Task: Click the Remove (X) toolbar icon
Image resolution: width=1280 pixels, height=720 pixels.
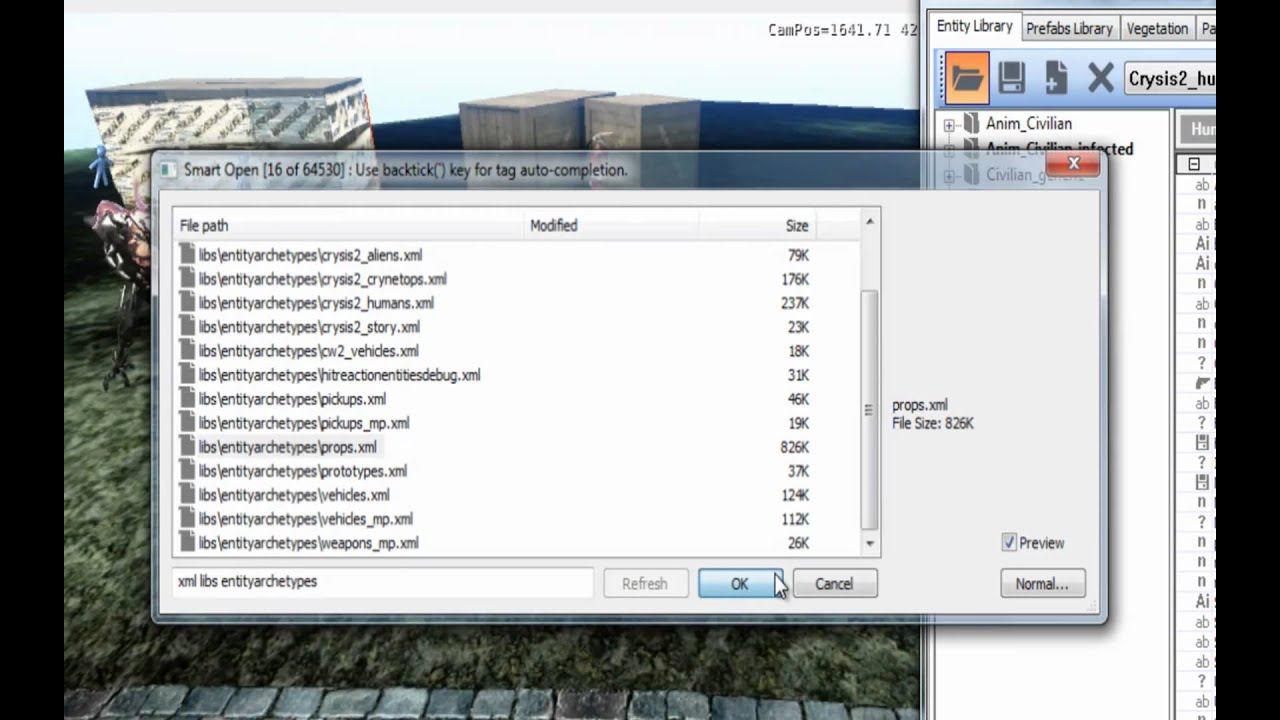Action: point(1100,78)
